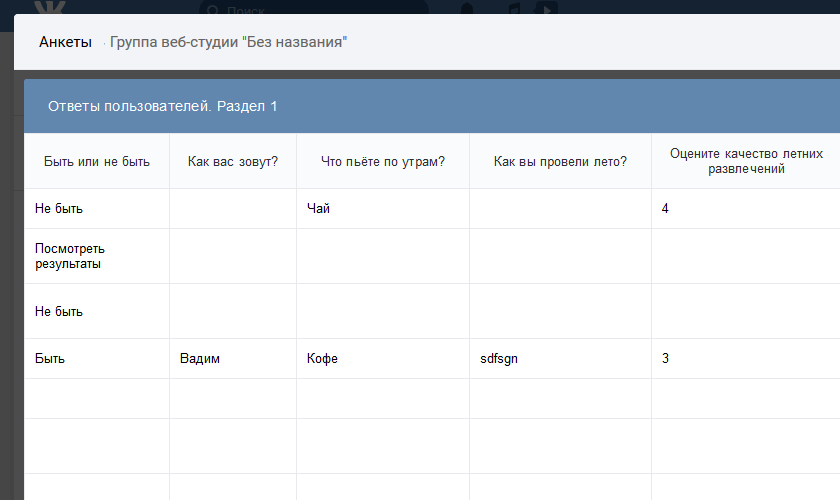This screenshot has width=840, height=500.
Task: Select Не быть cell below Посмотреть результаты
Action: pyautogui.click(x=96, y=311)
